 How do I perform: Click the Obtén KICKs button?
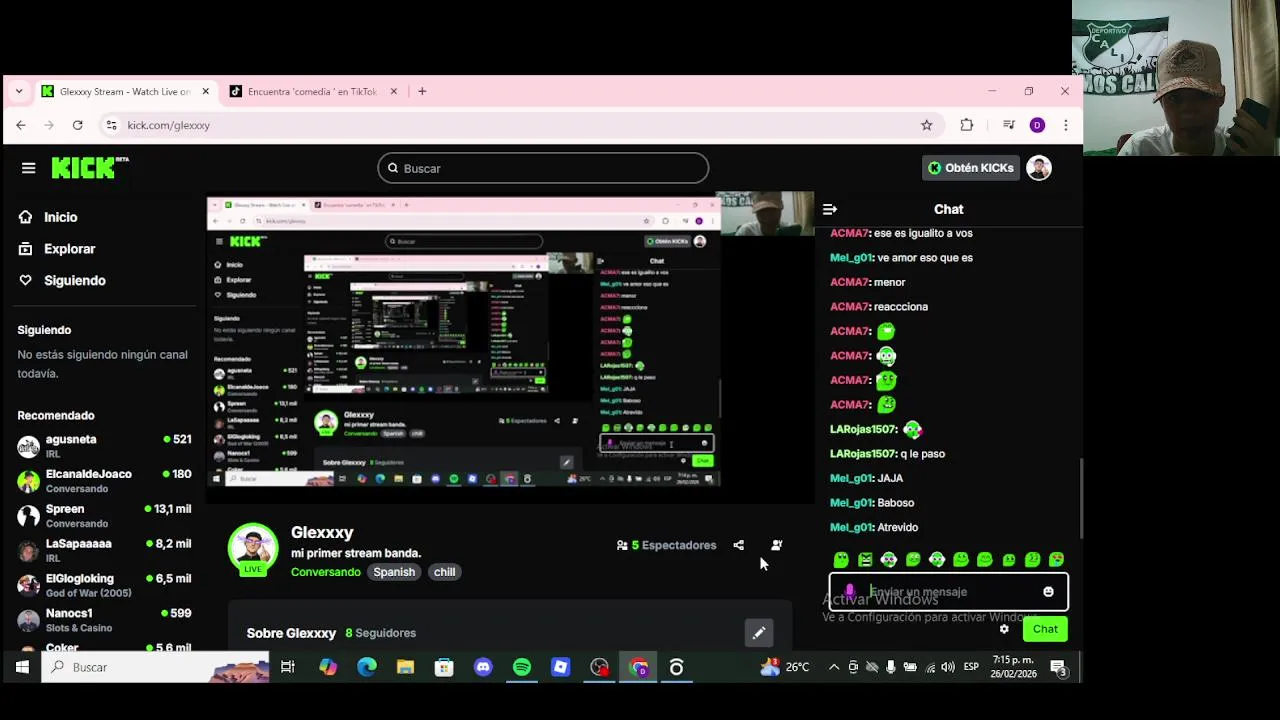tap(970, 168)
